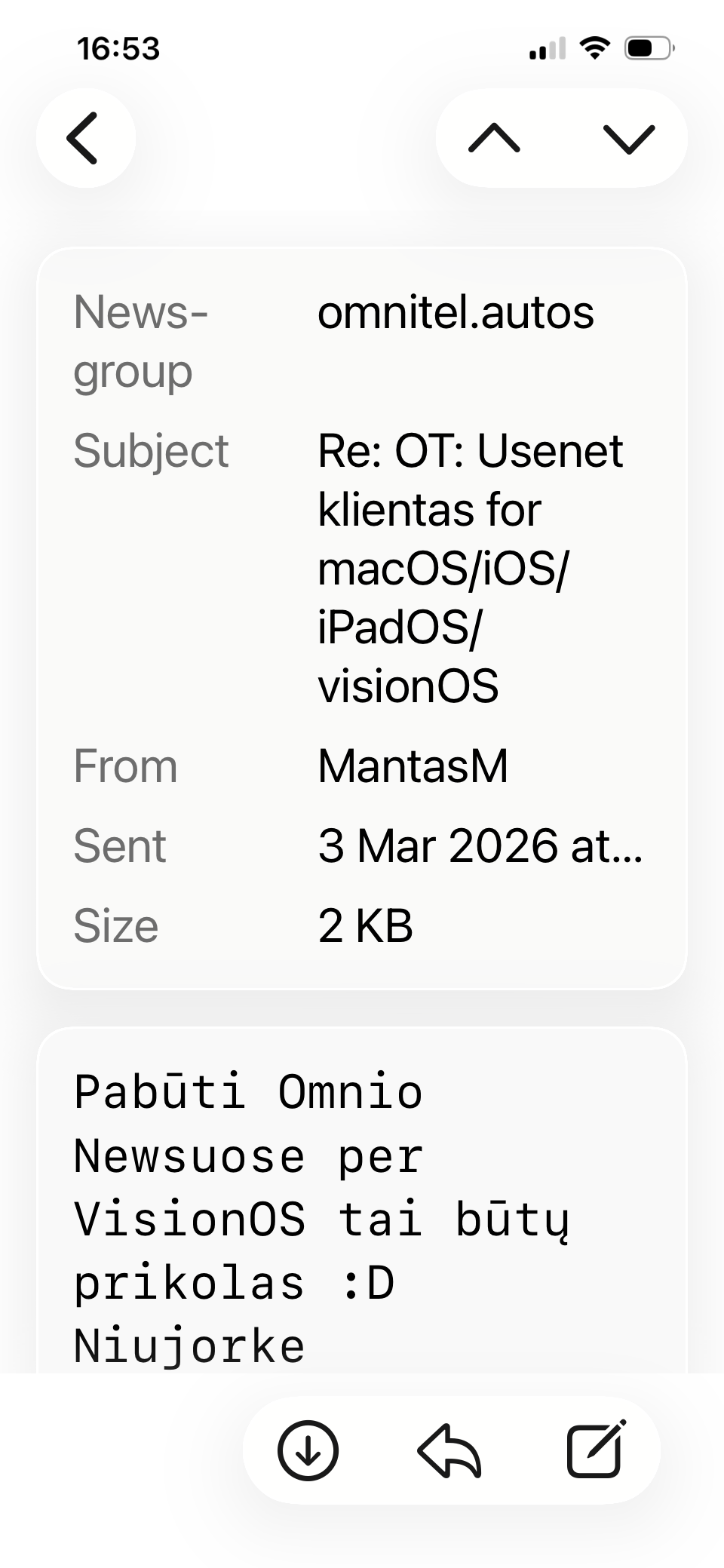Tap the battery indicator in status bar
Image resolution: width=724 pixels, height=1568 pixels.
tap(649, 48)
